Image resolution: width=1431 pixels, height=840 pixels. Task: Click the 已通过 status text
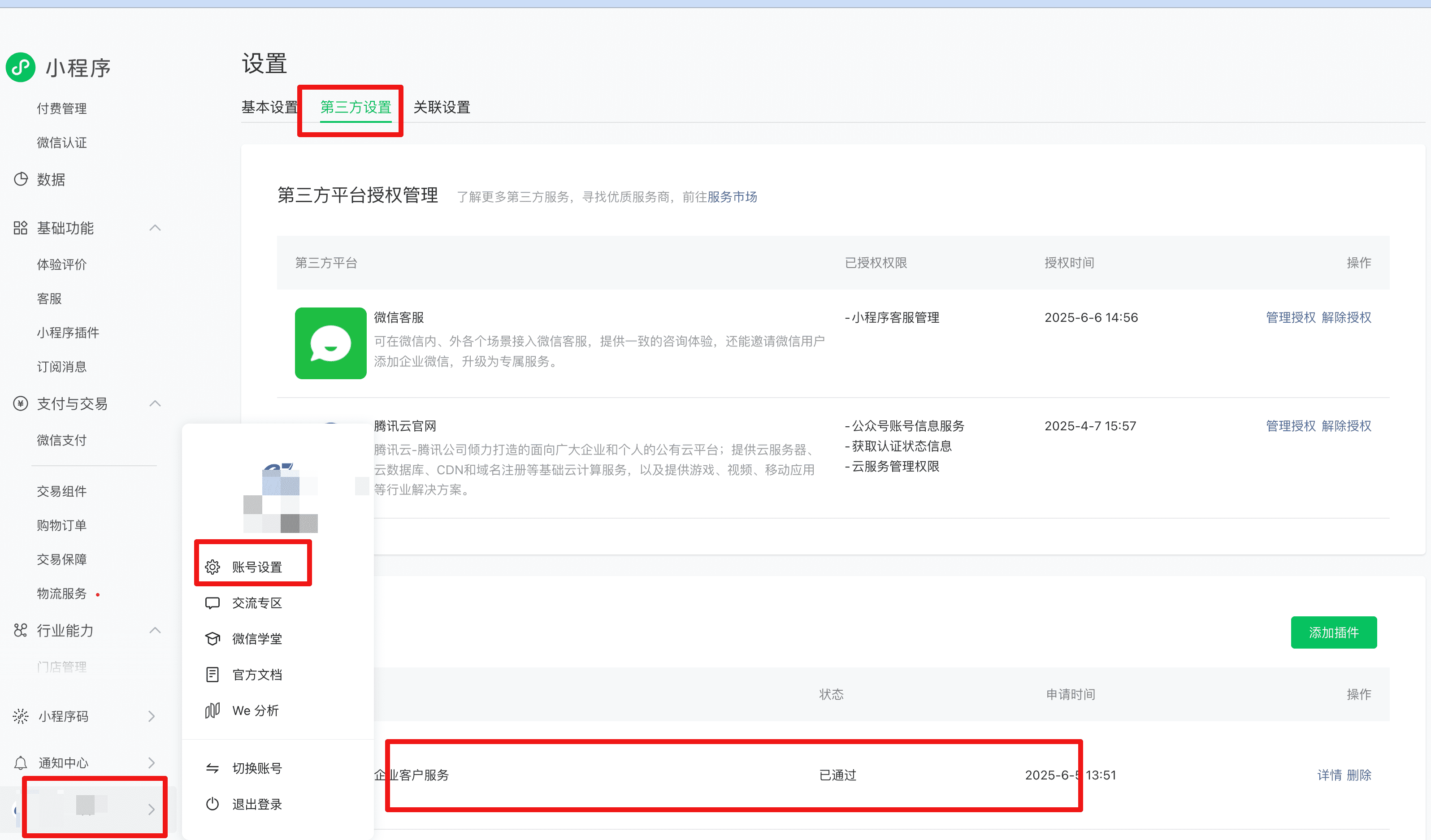(x=837, y=775)
